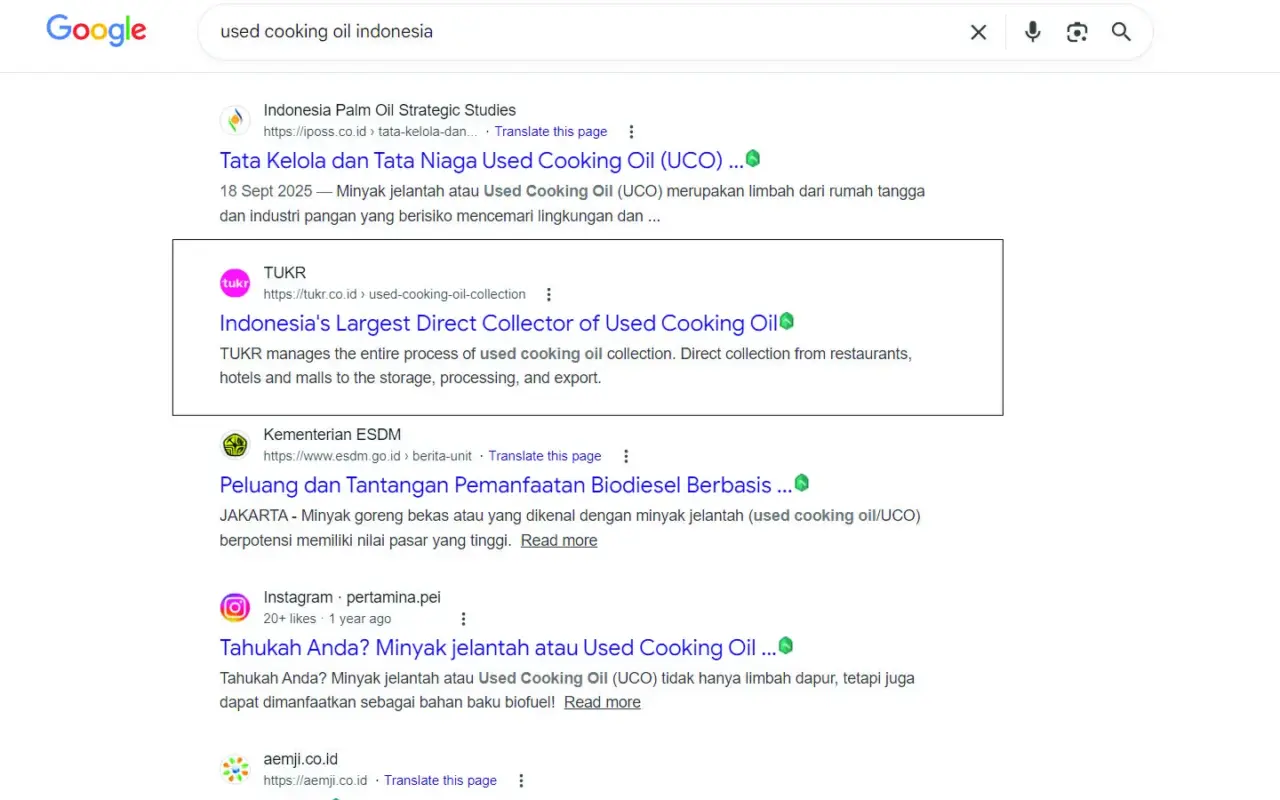
Task: Click the green eco leaf beside TUKR title
Action: coord(787,322)
